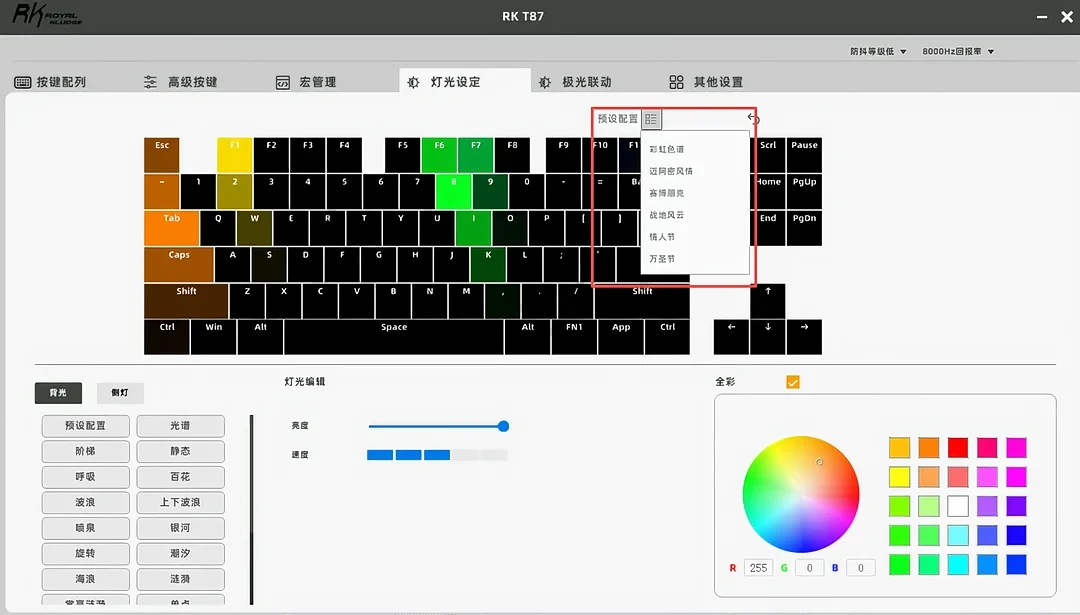Select the up arrow key on keyboard

tap(768, 301)
